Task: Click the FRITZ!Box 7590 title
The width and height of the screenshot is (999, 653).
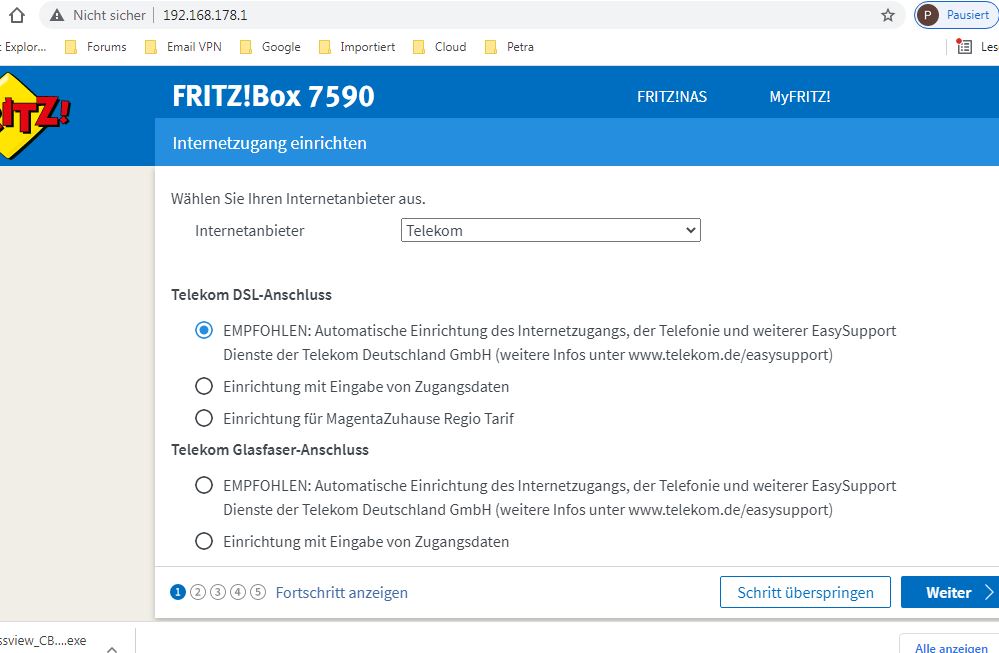Action: (x=273, y=96)
